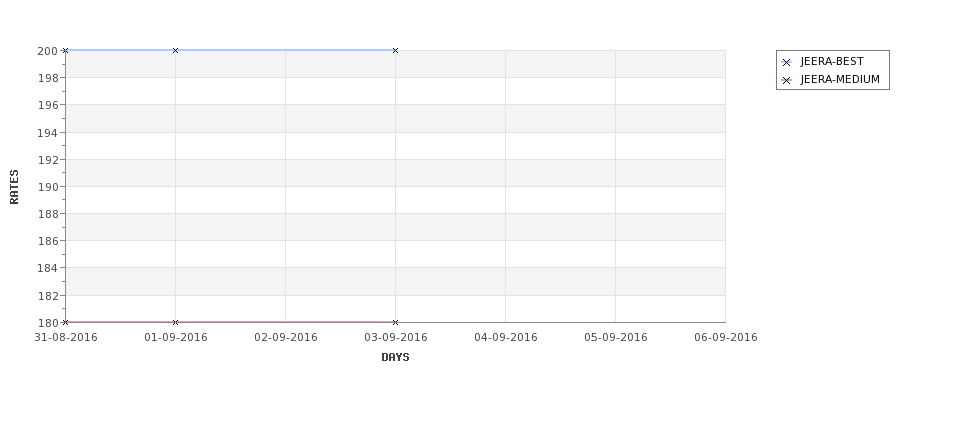Select JEERA-BEST data point on 31-08-2016
The image size is (975, 429).
coord(65,50)
